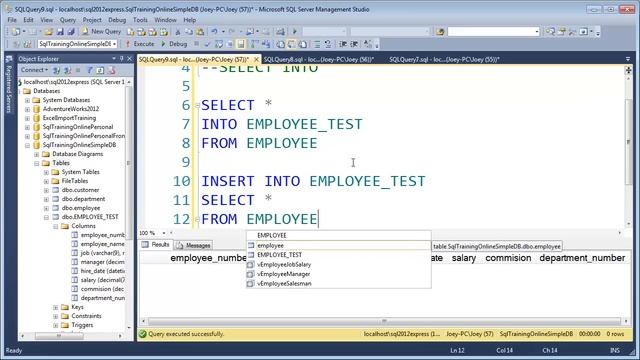Click the Decrease Indent icon
The width and height of the screenshot is (640, 360).
[x=343, y=44]
